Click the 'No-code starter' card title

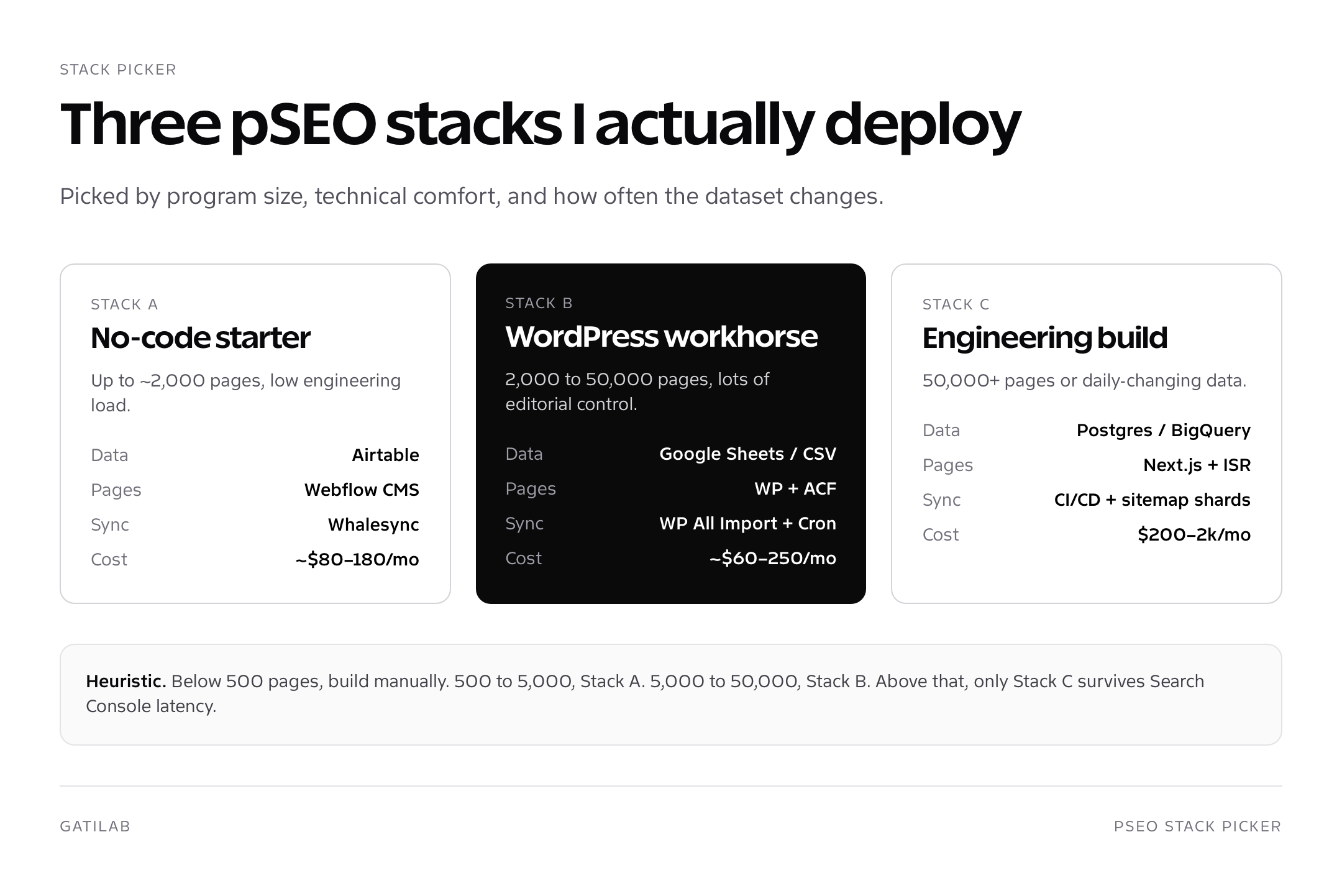coord(200,338)
